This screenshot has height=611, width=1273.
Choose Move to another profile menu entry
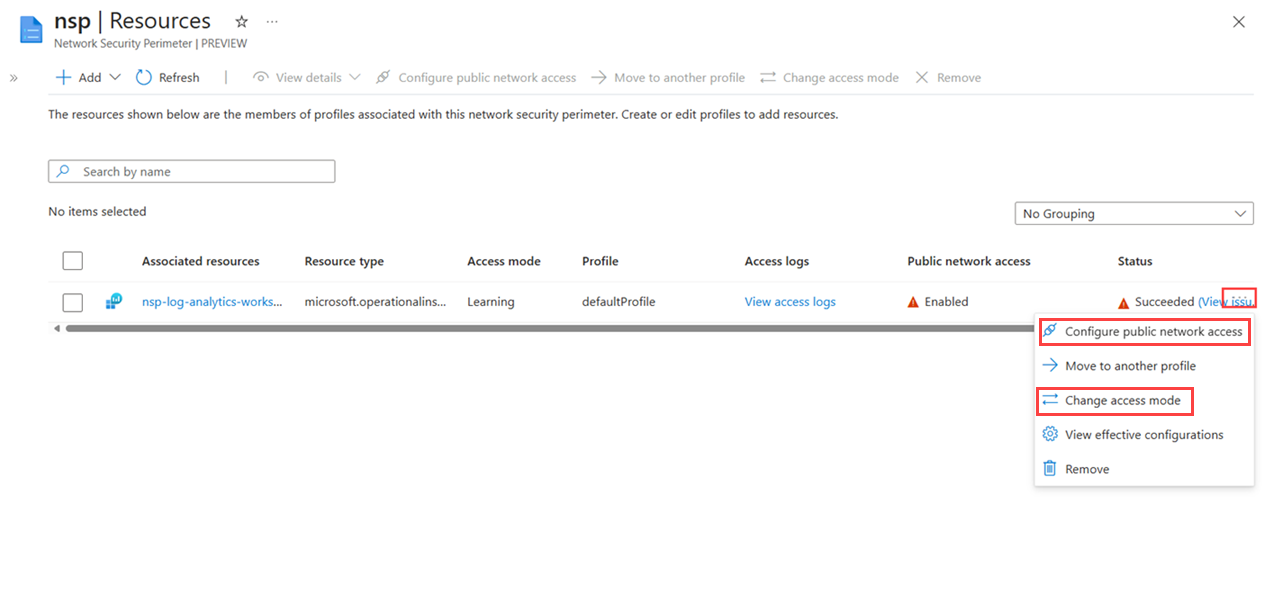click(1130, 366)
